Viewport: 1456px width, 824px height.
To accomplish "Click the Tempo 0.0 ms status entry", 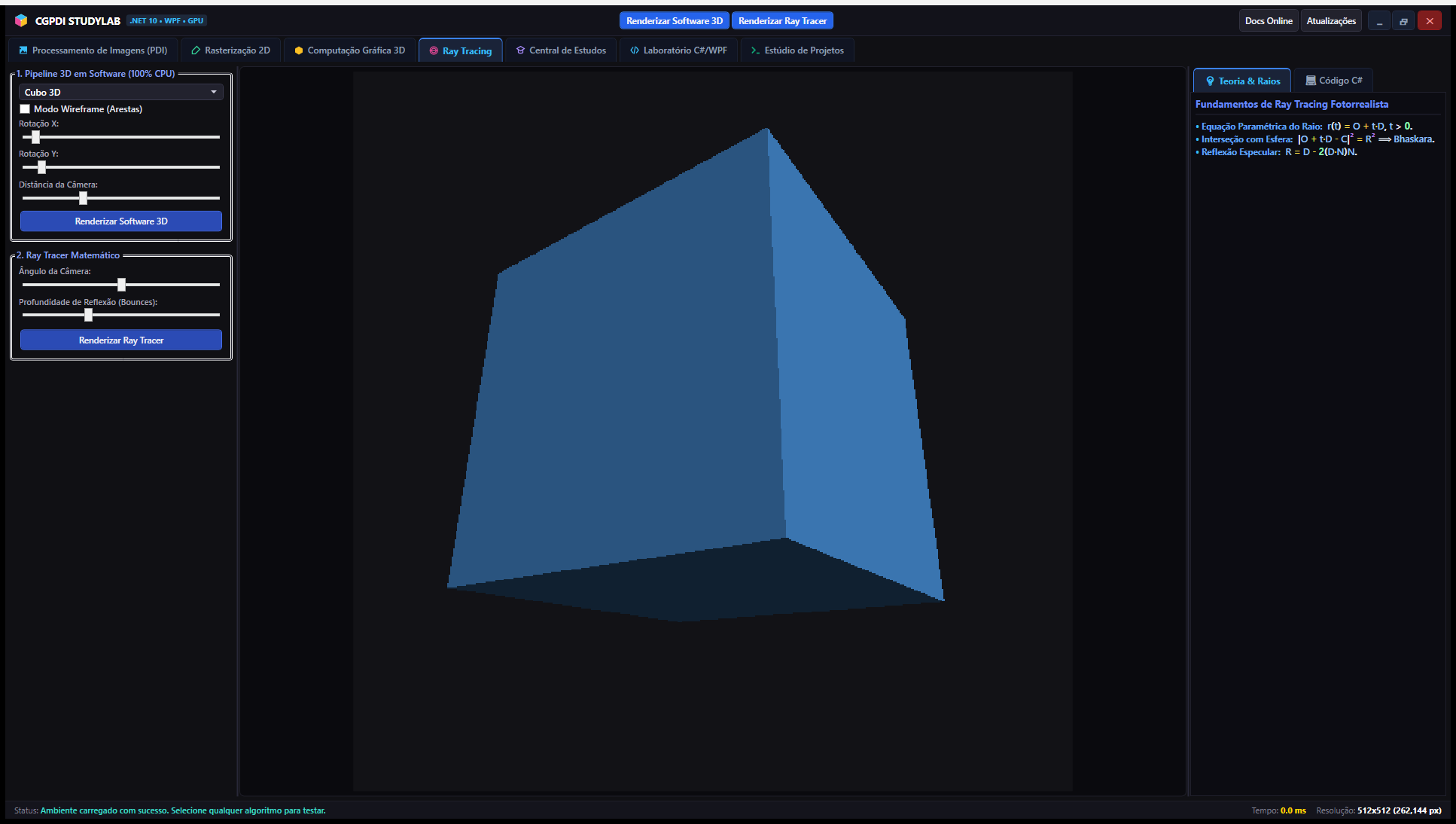I will [1278, 810].
